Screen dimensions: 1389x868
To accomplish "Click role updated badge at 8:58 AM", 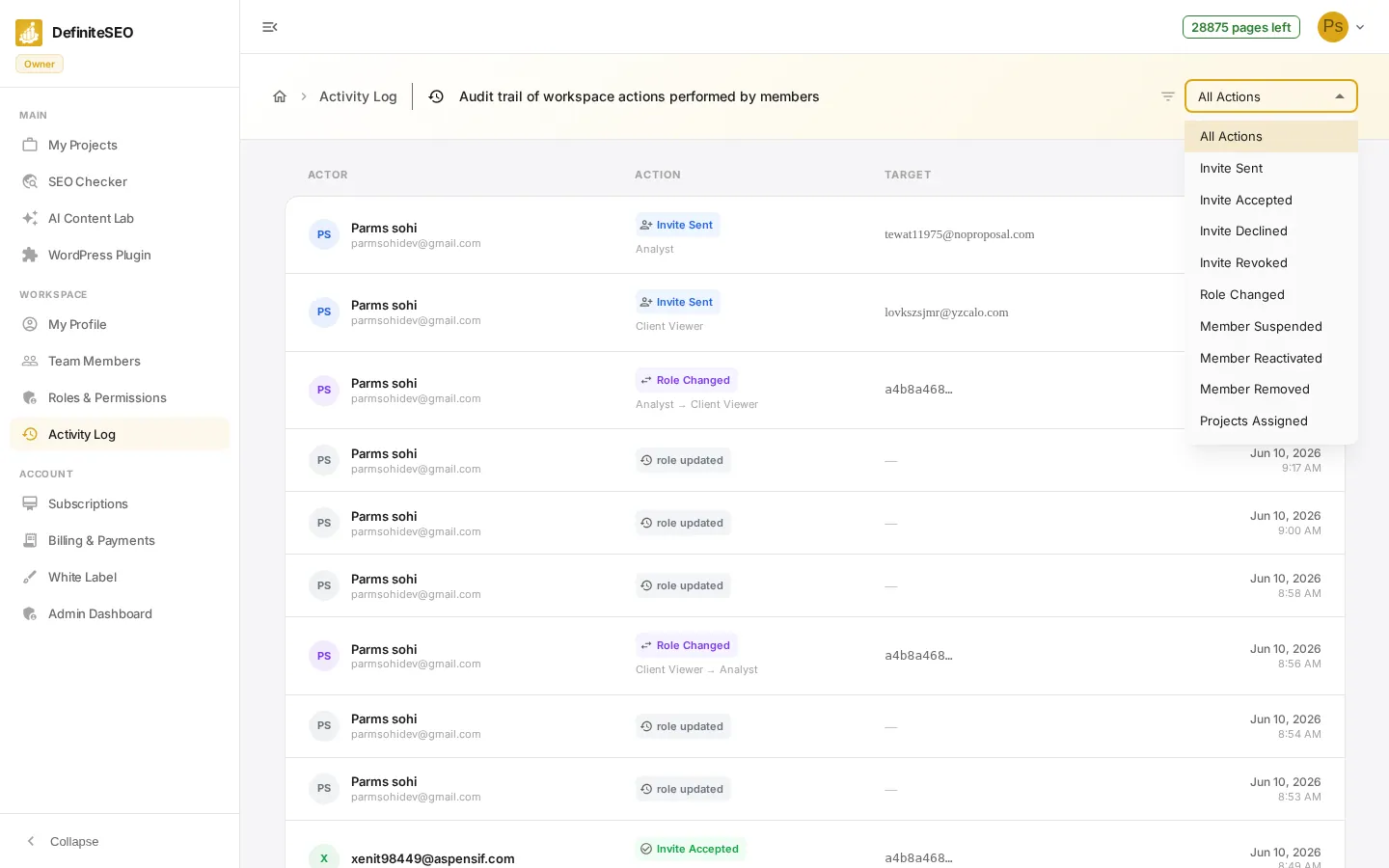I will point(683,585).
